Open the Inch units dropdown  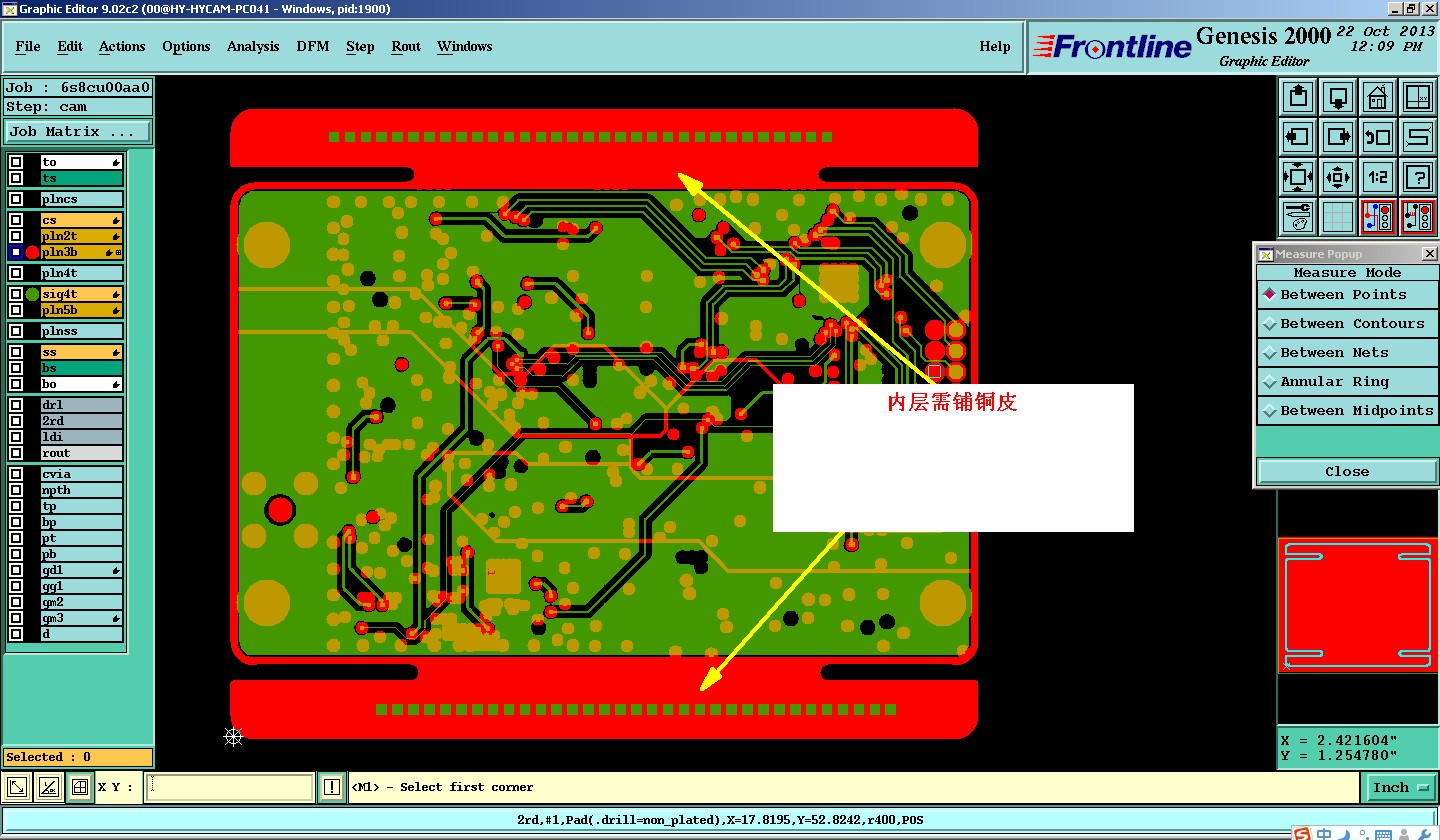(1401, 788)
